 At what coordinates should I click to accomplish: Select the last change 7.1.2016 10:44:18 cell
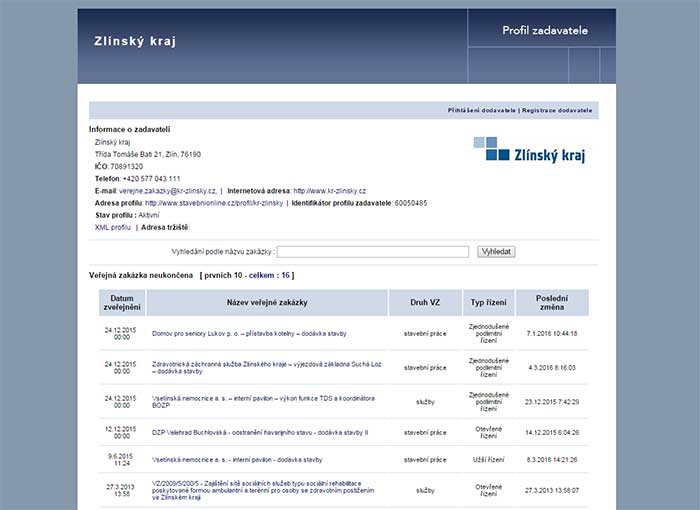[x=552, y=334]
